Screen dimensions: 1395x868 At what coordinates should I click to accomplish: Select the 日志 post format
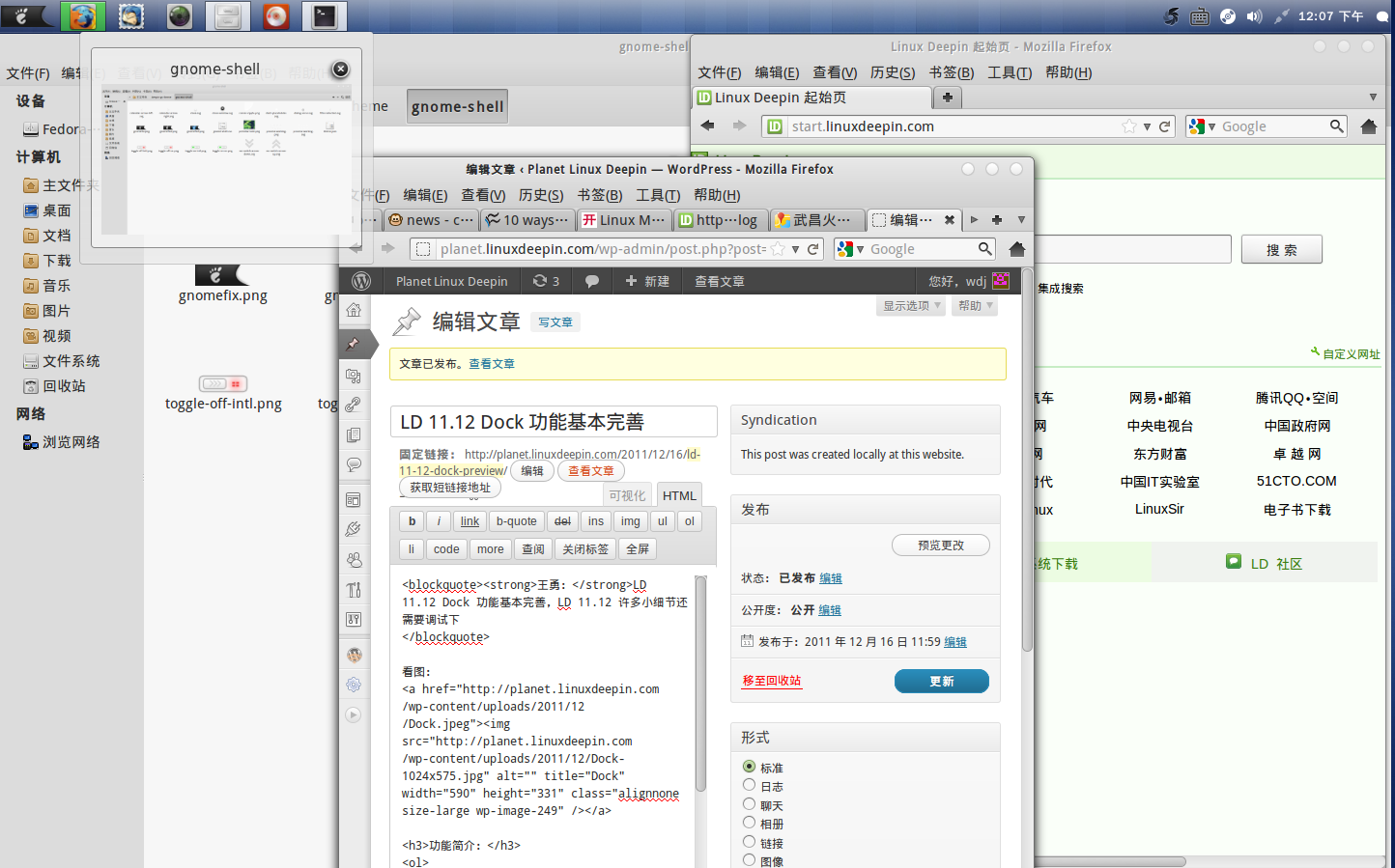point(749,785)
